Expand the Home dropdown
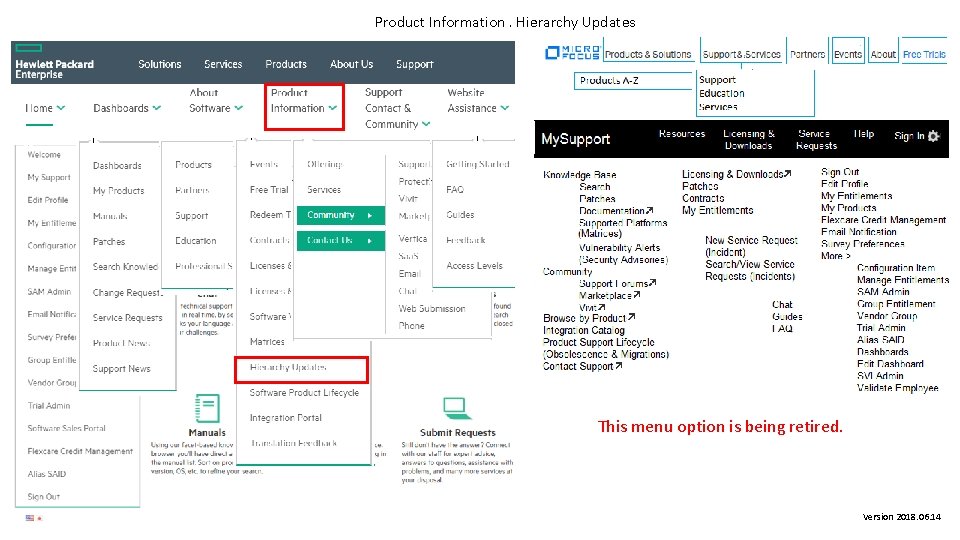960x540 pixels. tap(45, 108)
